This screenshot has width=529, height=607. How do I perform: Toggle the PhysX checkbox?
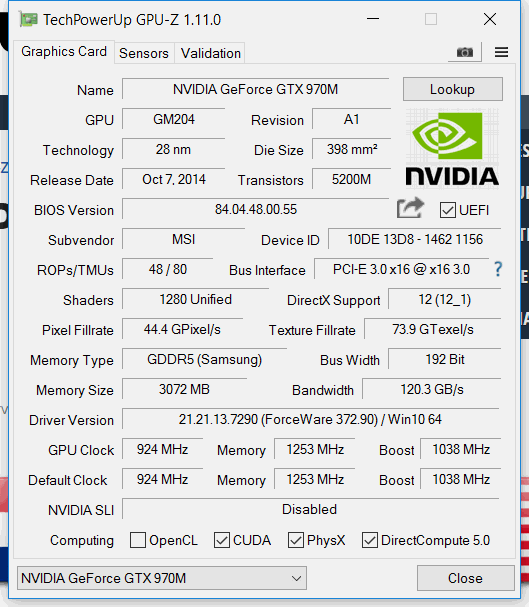296,540
